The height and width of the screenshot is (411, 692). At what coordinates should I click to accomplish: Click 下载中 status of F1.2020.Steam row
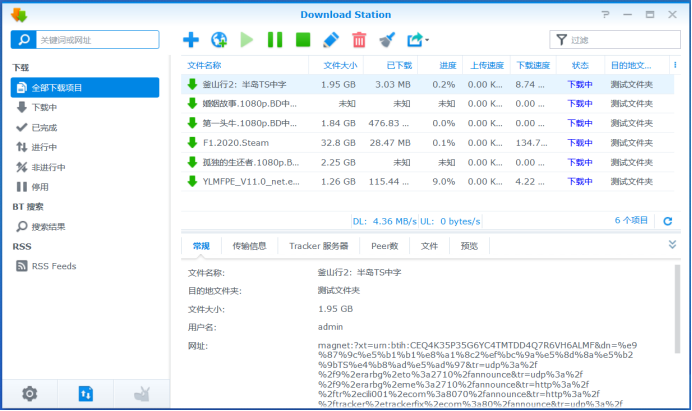(580, 143)
